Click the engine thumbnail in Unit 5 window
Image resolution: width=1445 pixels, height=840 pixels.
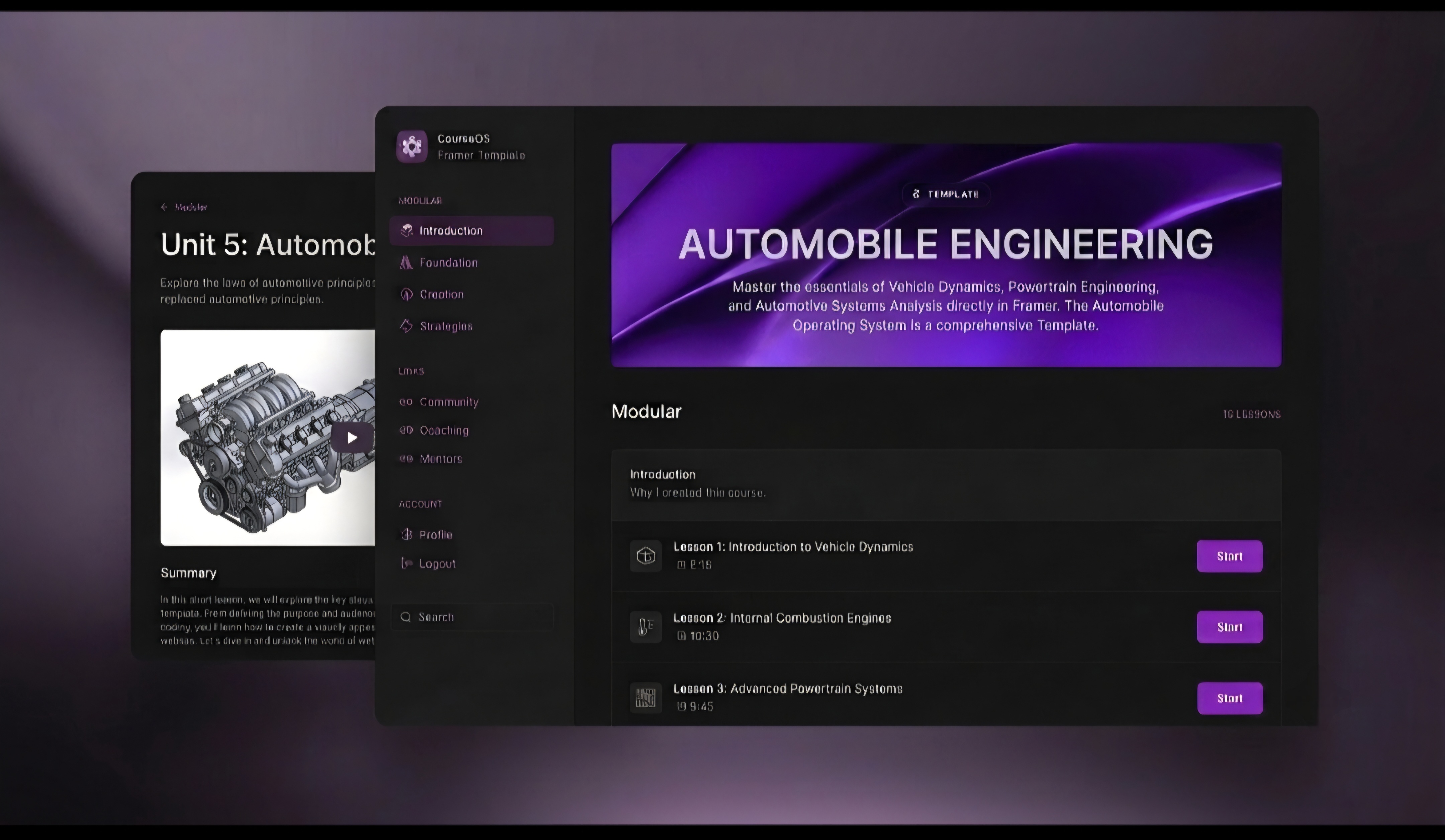click(x=268, y=437)
